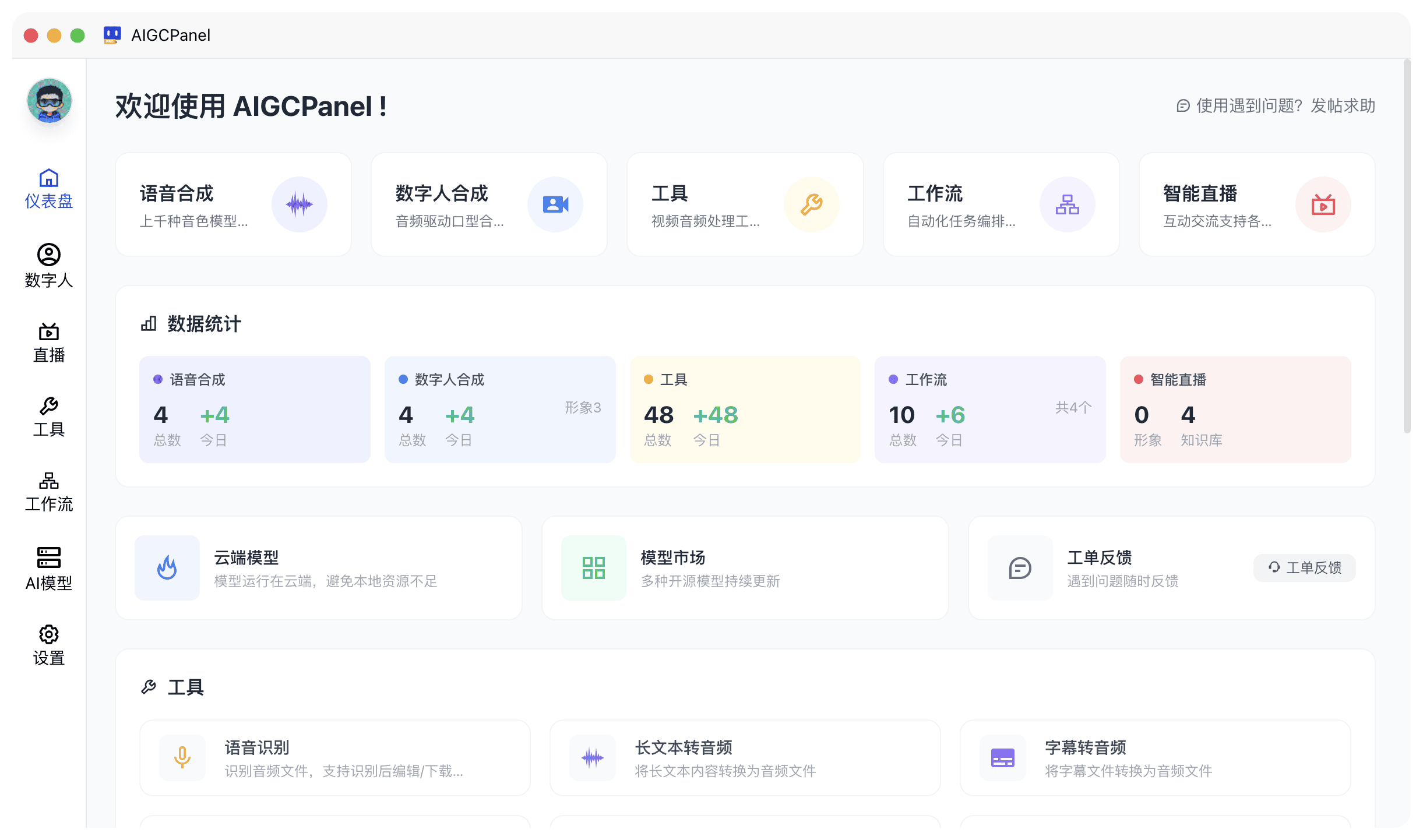1423x840 pixels.
Task: Click the +48 today count in 工具 stats
Action: (x=716, y=415)
